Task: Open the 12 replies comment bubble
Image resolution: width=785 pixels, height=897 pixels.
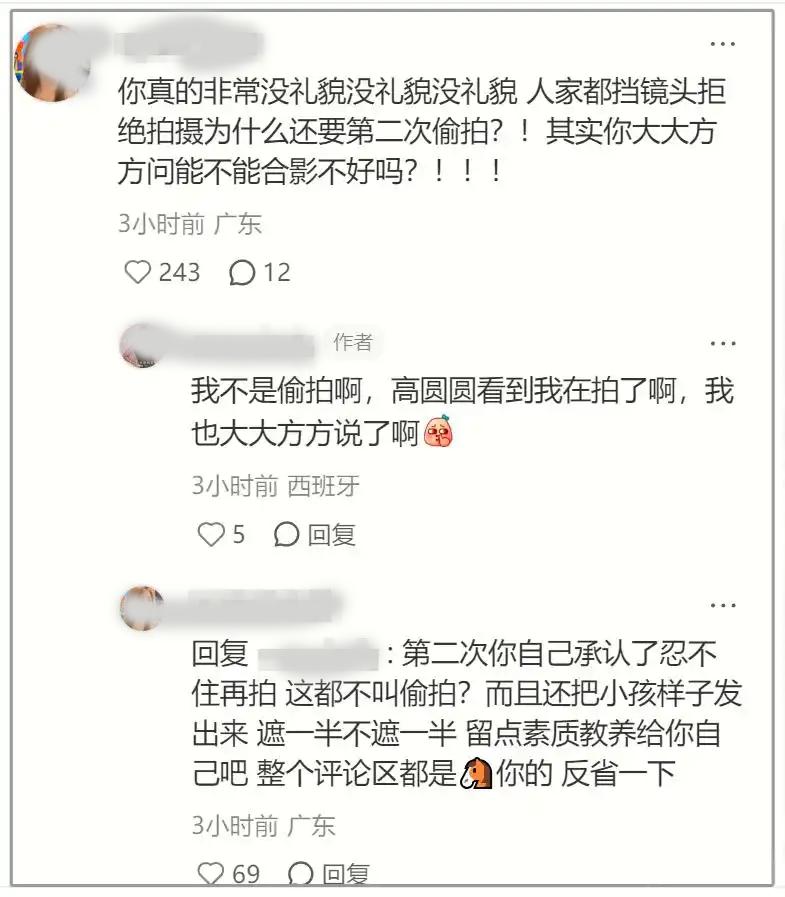Action: point(242,272)
